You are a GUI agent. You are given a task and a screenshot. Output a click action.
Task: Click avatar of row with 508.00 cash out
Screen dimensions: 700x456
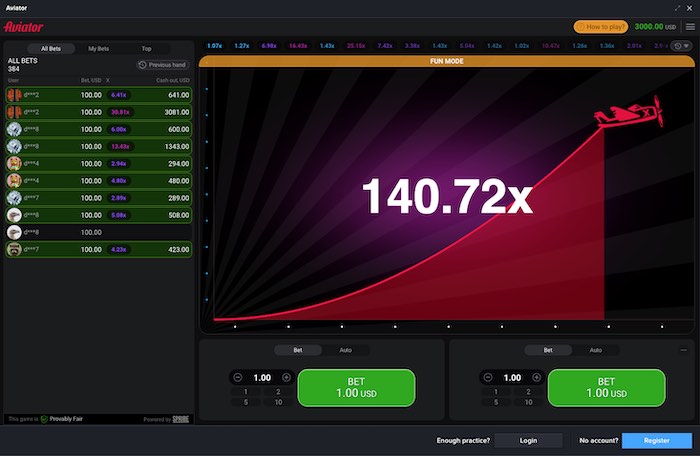(x=14, y=215)
